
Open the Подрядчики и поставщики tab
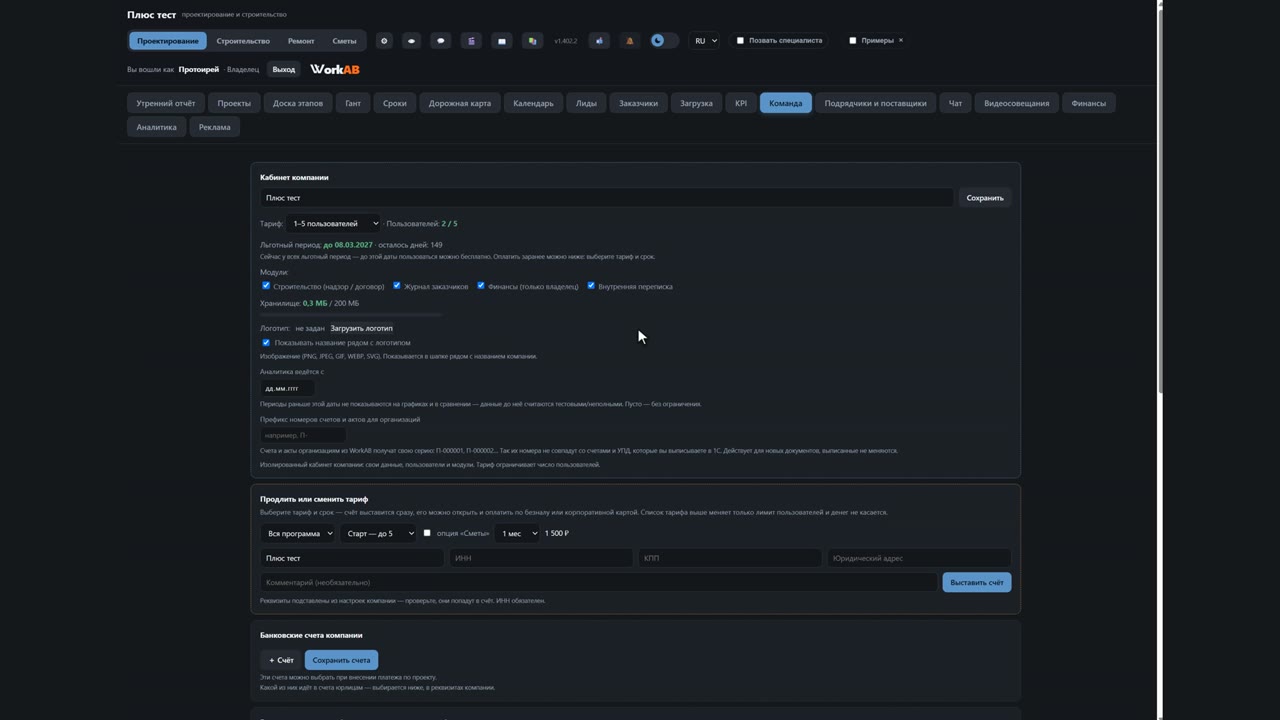tap(875, 103)
